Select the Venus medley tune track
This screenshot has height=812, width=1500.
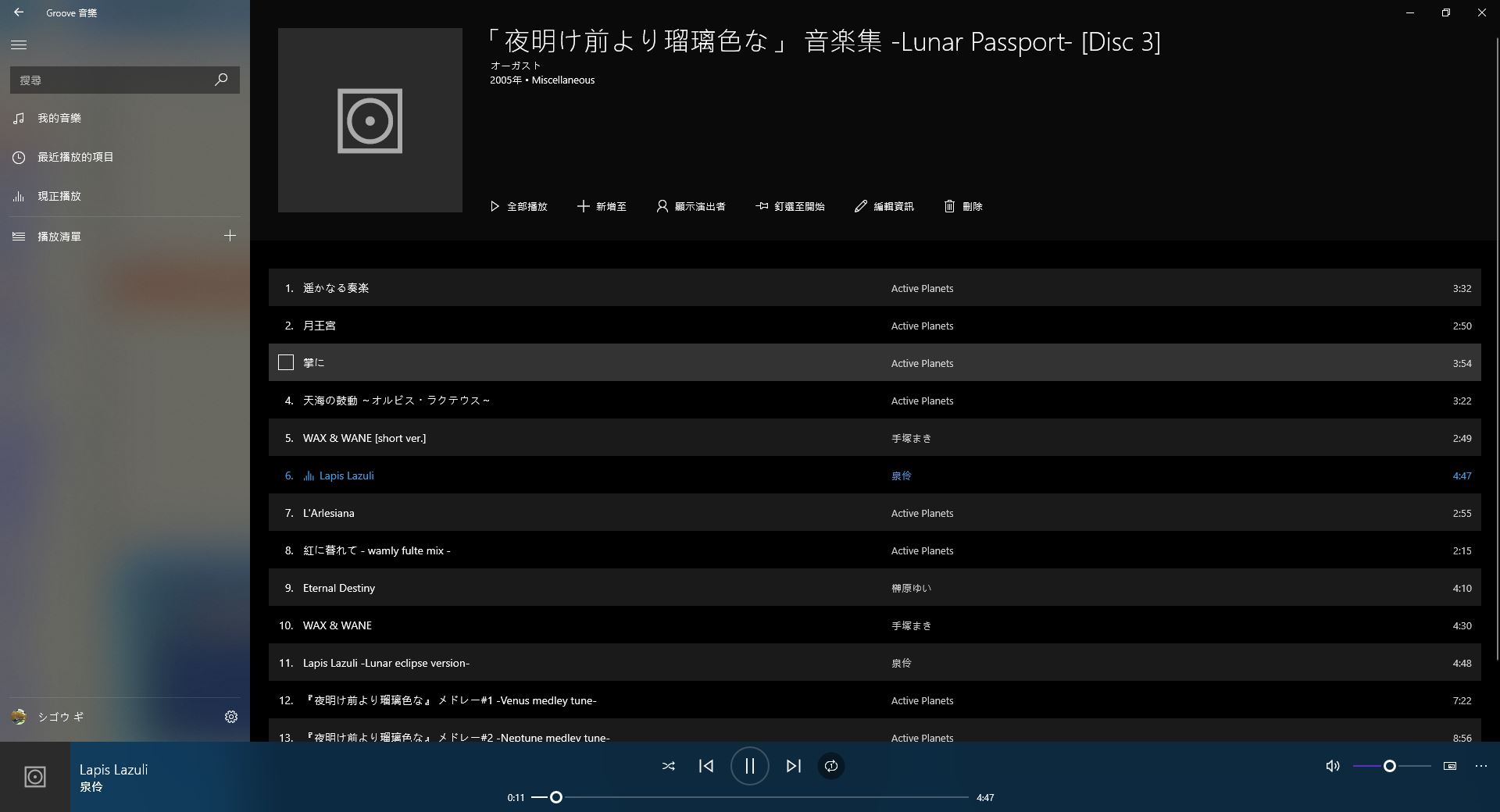click(x=875, y=700)
